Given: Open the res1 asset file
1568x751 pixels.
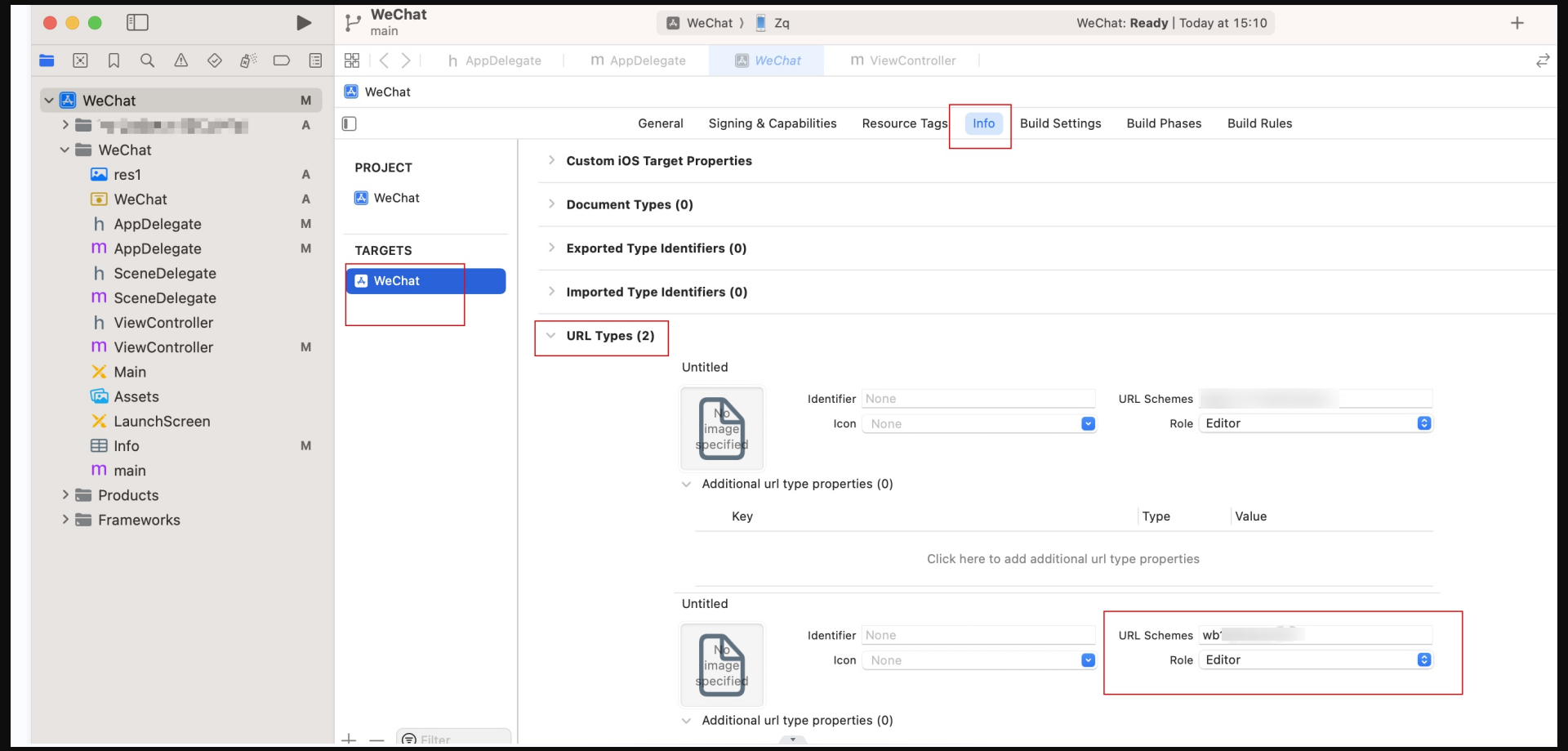Looking at the screenshot, I should pos(127,175).
